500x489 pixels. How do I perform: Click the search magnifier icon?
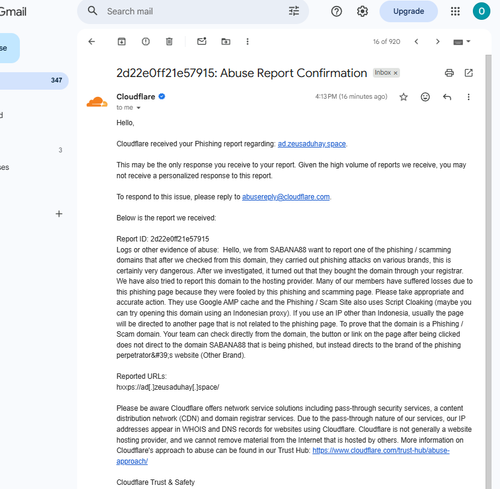click(92, 11)
